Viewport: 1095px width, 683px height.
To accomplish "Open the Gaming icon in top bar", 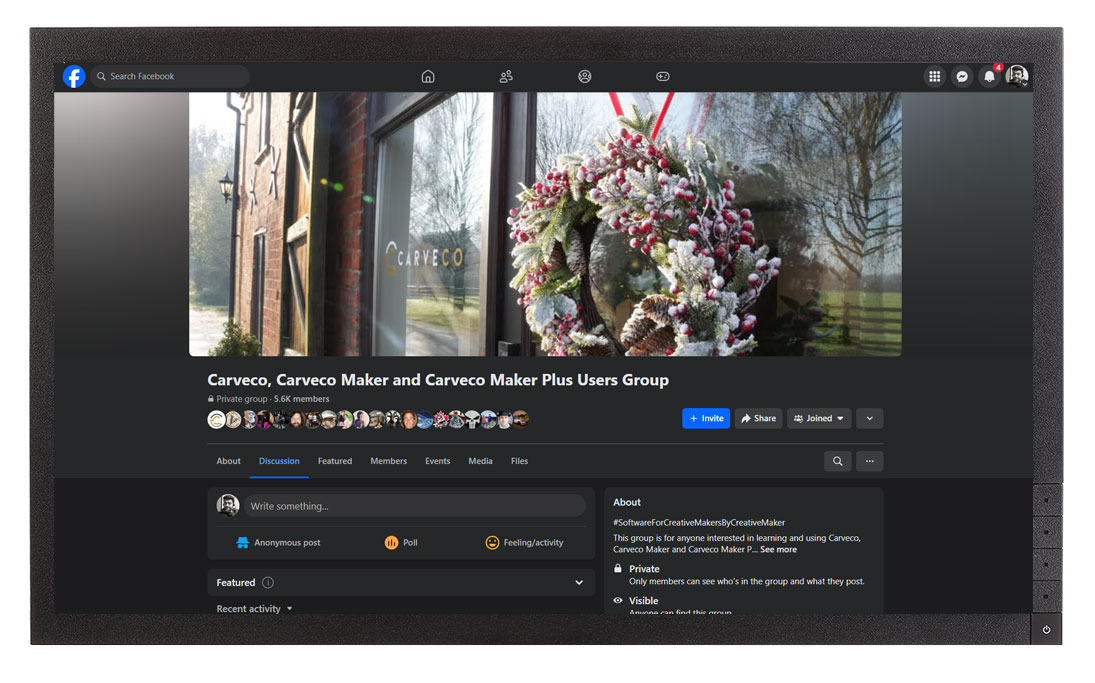I will tap(663, 76).
